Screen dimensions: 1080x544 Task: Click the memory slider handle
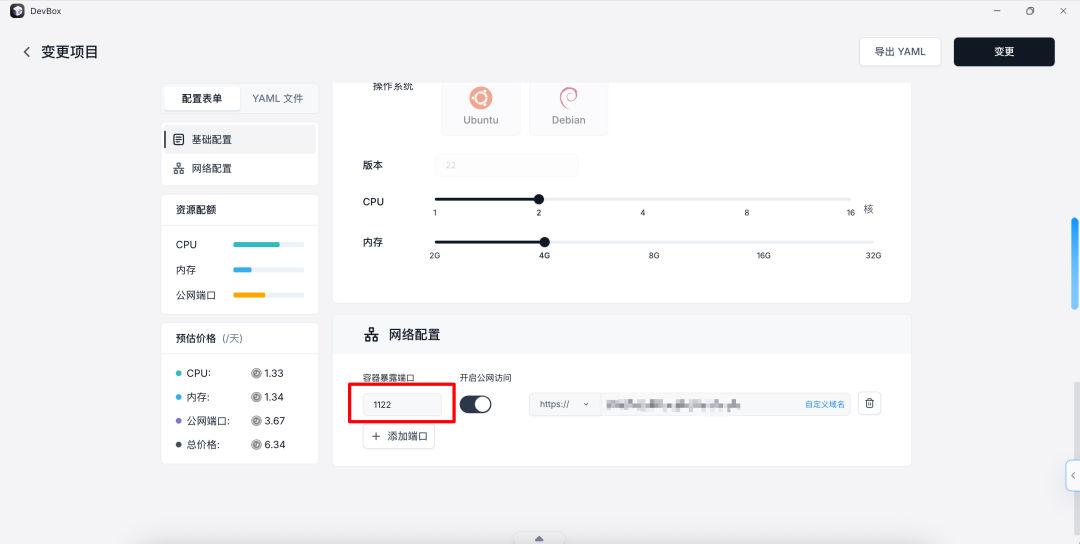tap(544, 242)
